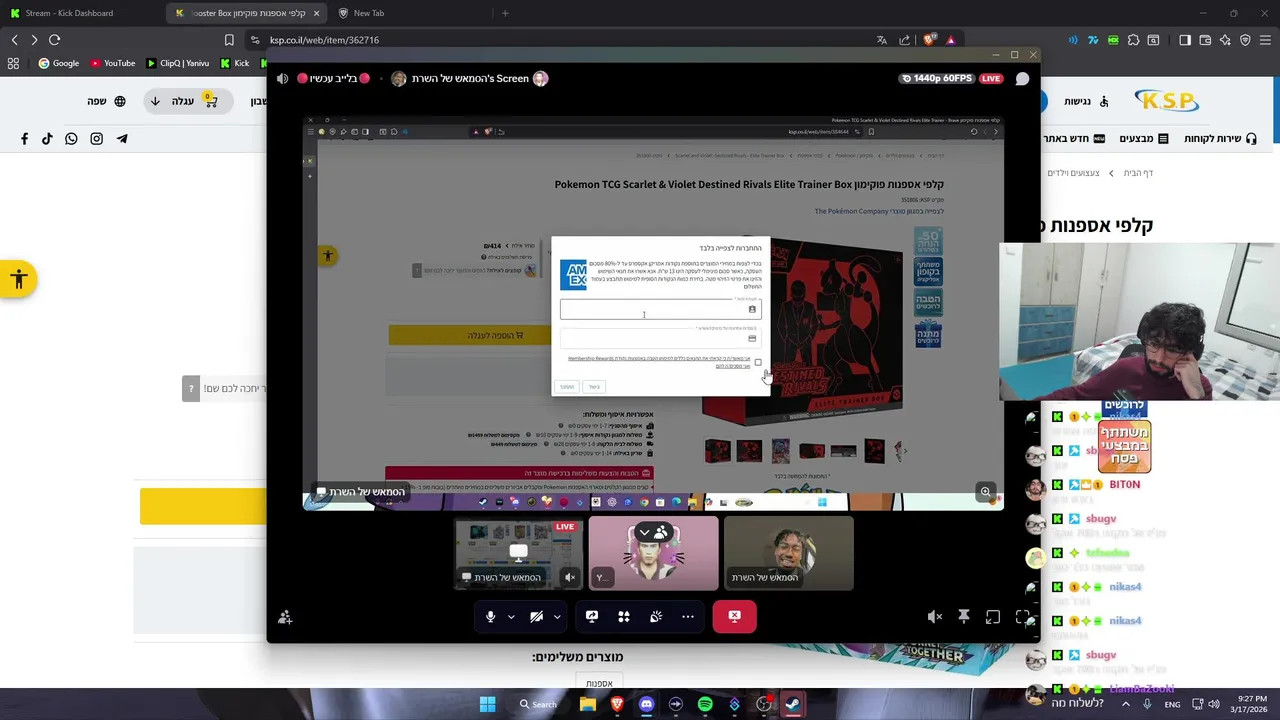This screenshot has width=1280, height=720.
Task: Open microphone options arrow next to mic button
Action: pos(511,617)
